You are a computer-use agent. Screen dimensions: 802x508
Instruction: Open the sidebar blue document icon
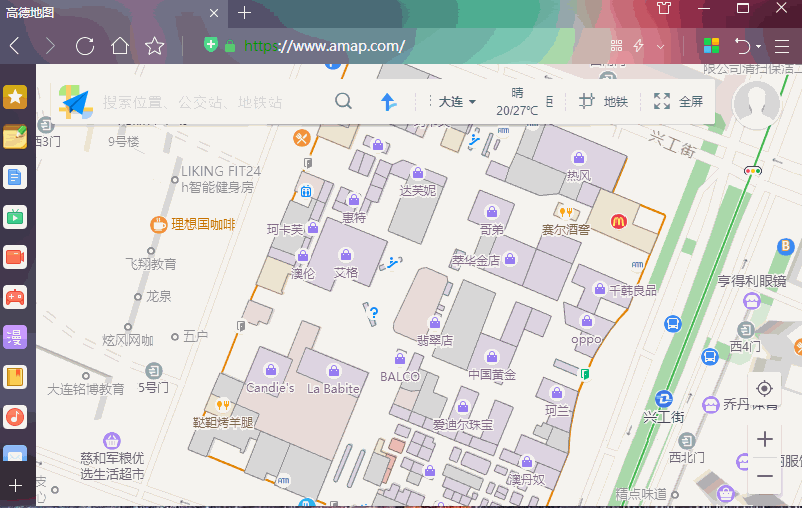coord(15,177)
